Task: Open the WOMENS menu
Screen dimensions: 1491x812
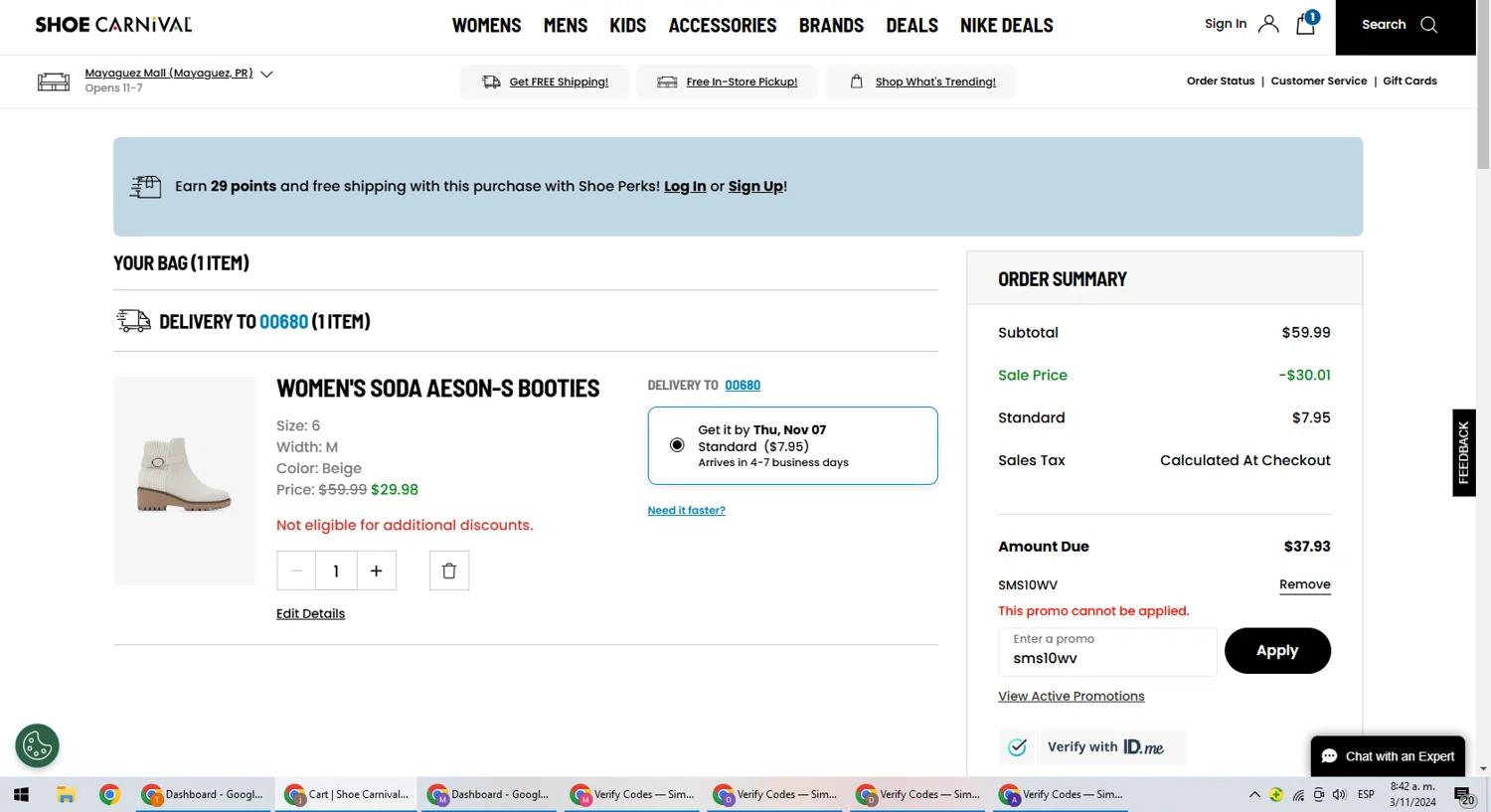Action: point(486,26)
